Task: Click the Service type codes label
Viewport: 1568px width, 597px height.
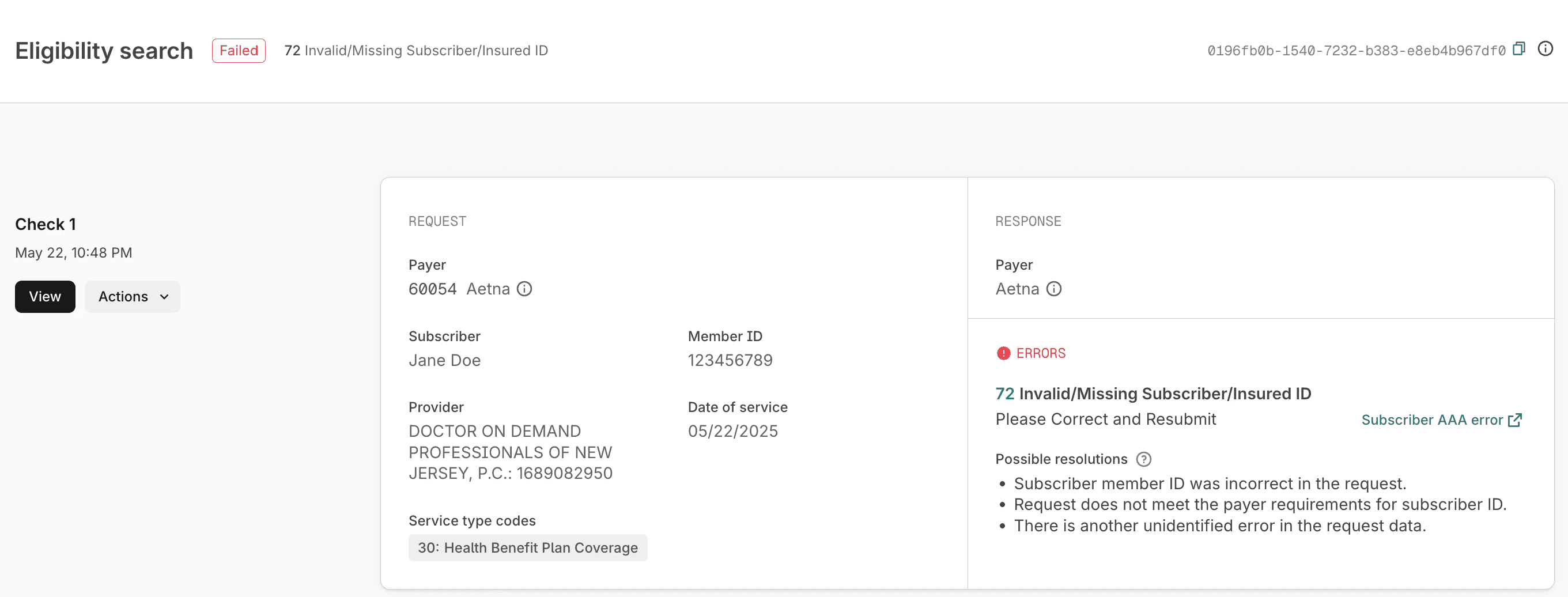Action: [472, 520]
